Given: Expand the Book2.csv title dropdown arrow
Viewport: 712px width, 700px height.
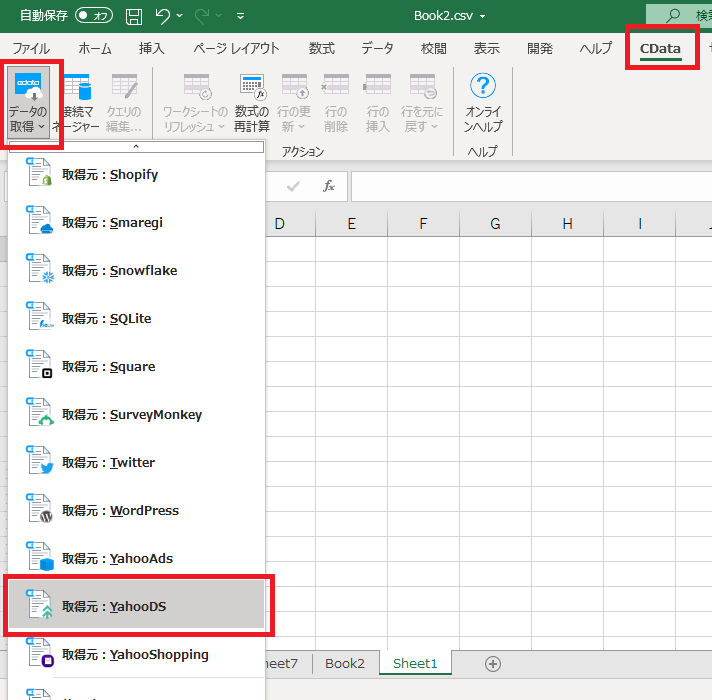Looking at the screenshot, I should 482,16.
